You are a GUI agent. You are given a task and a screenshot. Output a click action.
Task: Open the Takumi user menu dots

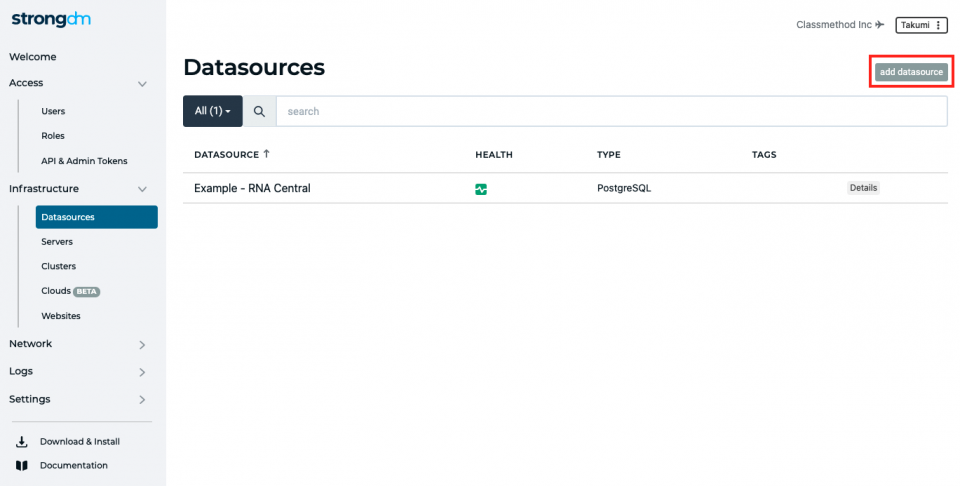click(938, 25)
